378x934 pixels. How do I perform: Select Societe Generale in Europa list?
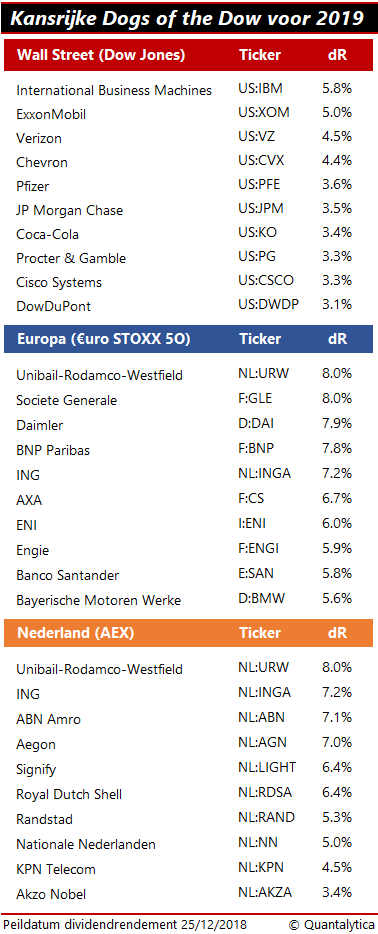point(67,400)
